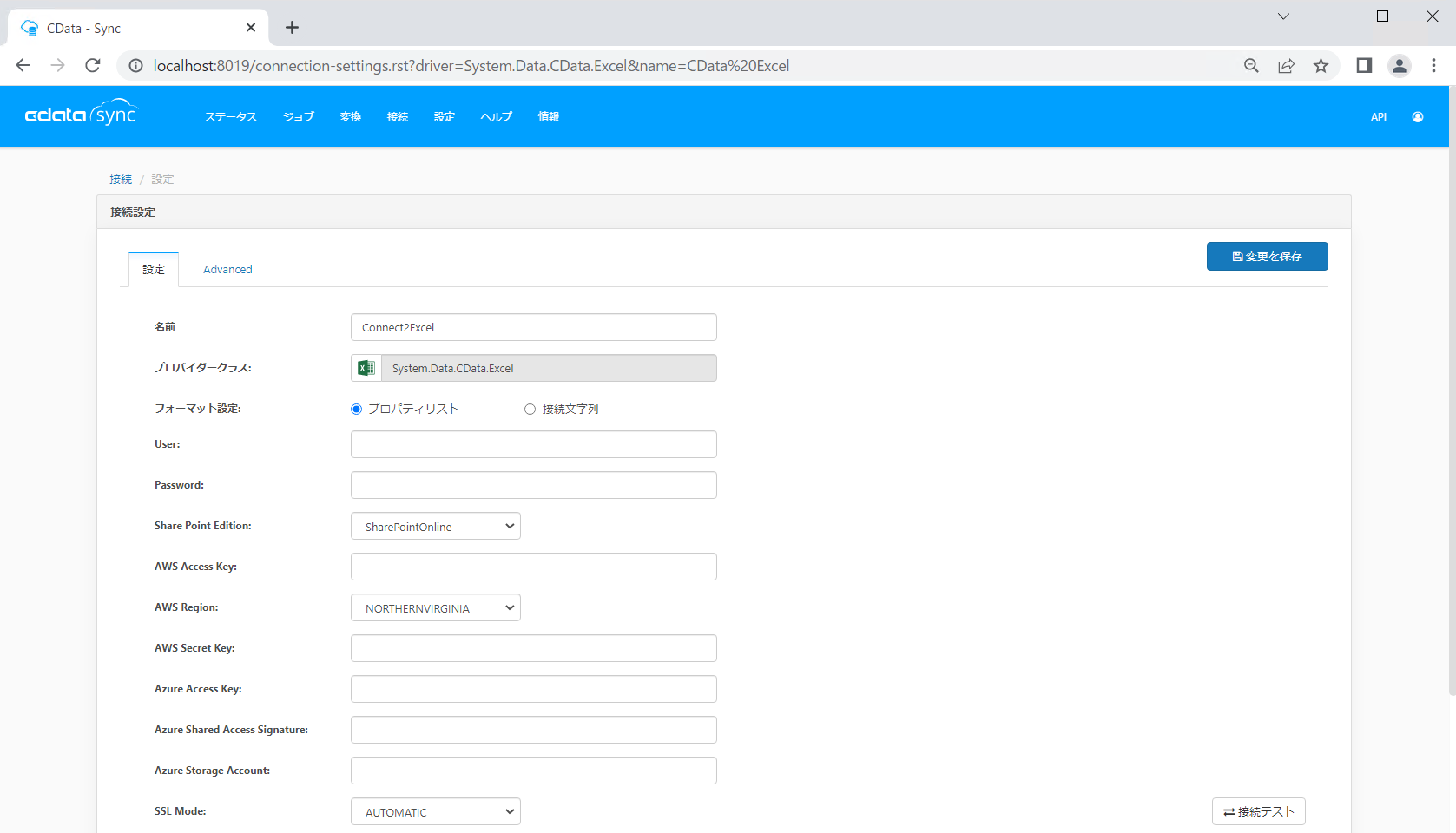Open the tab search chevron

coord(1283,16)
